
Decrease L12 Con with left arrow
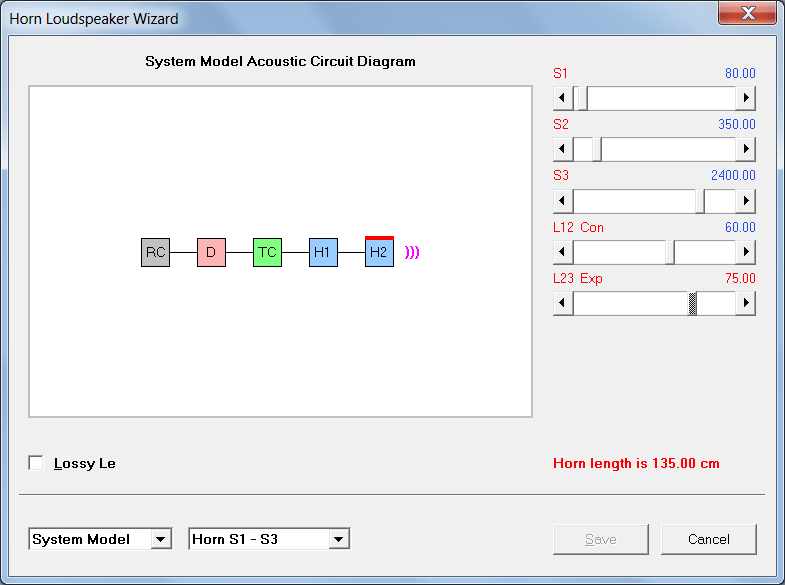click(563, 252)
